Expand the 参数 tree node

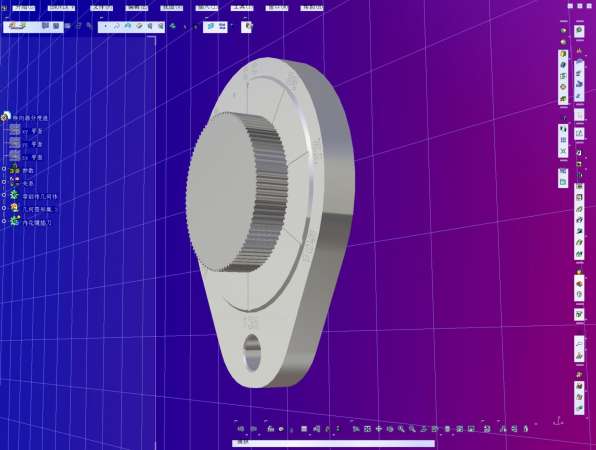tap(4, 170)
